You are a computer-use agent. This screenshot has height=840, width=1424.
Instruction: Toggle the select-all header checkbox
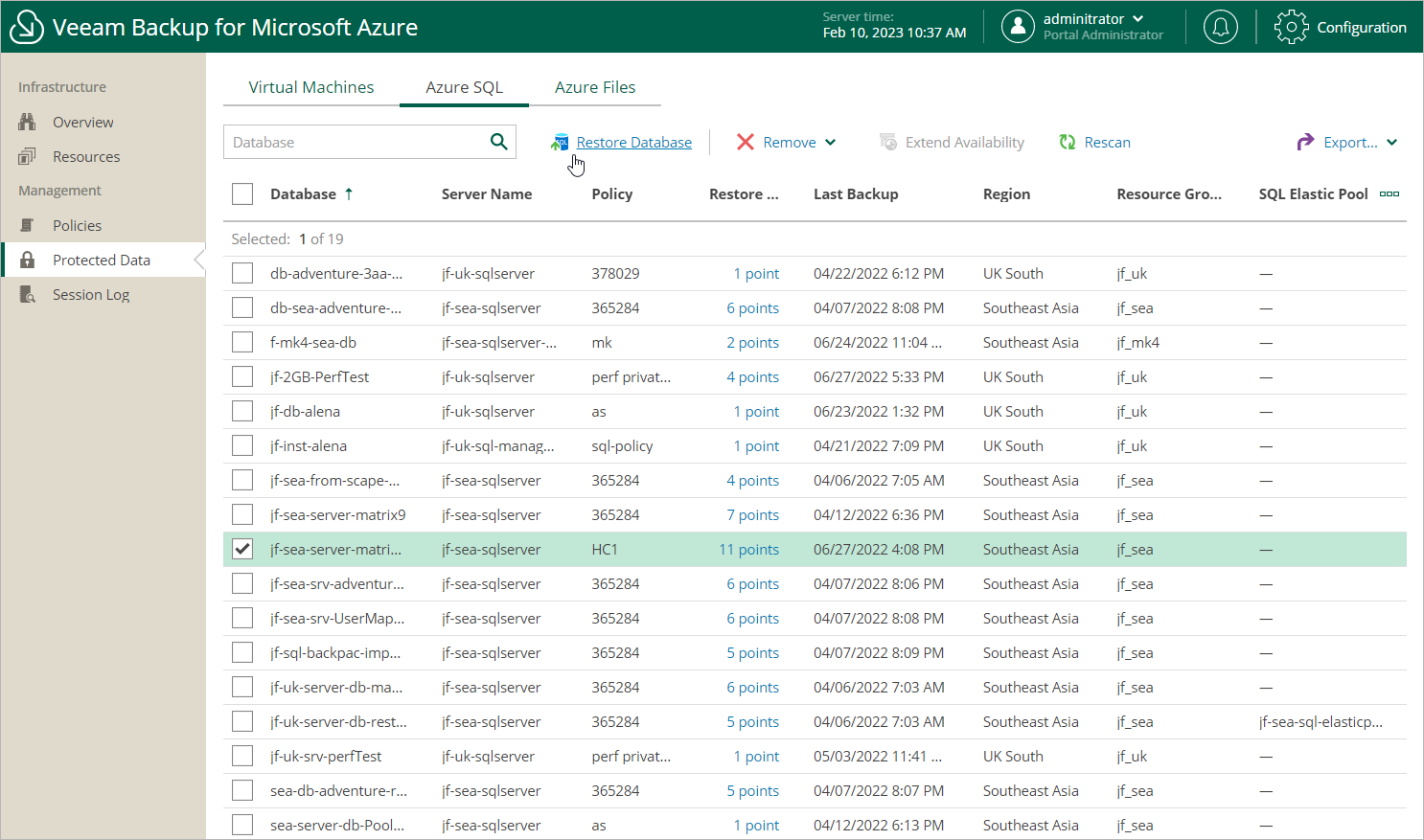coord(242,194)
